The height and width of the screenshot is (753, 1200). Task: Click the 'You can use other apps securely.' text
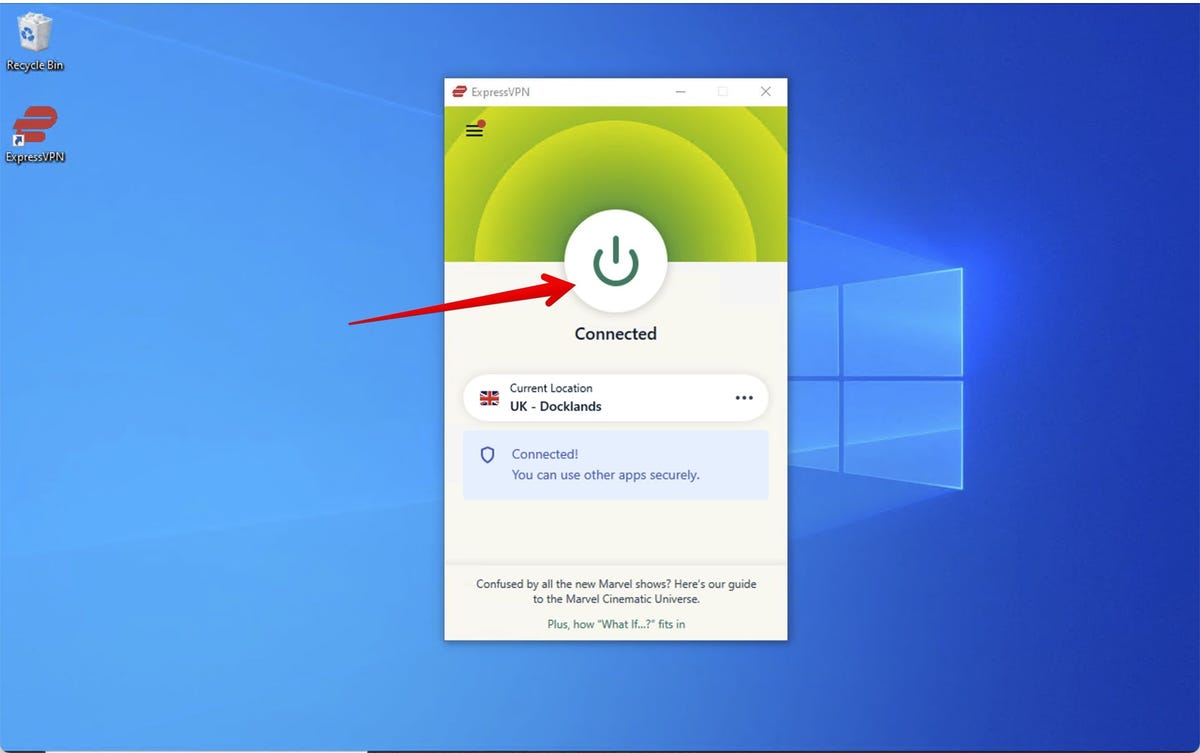tap(606, 475)
